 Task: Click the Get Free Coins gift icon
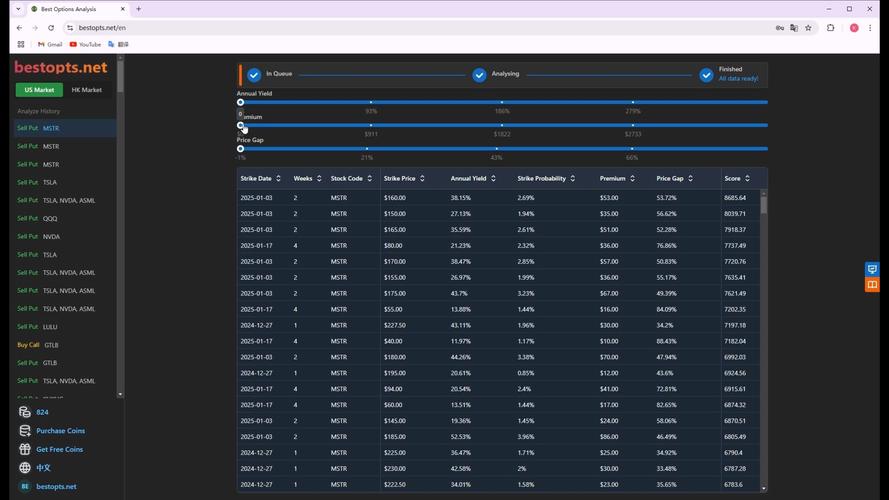24,449
